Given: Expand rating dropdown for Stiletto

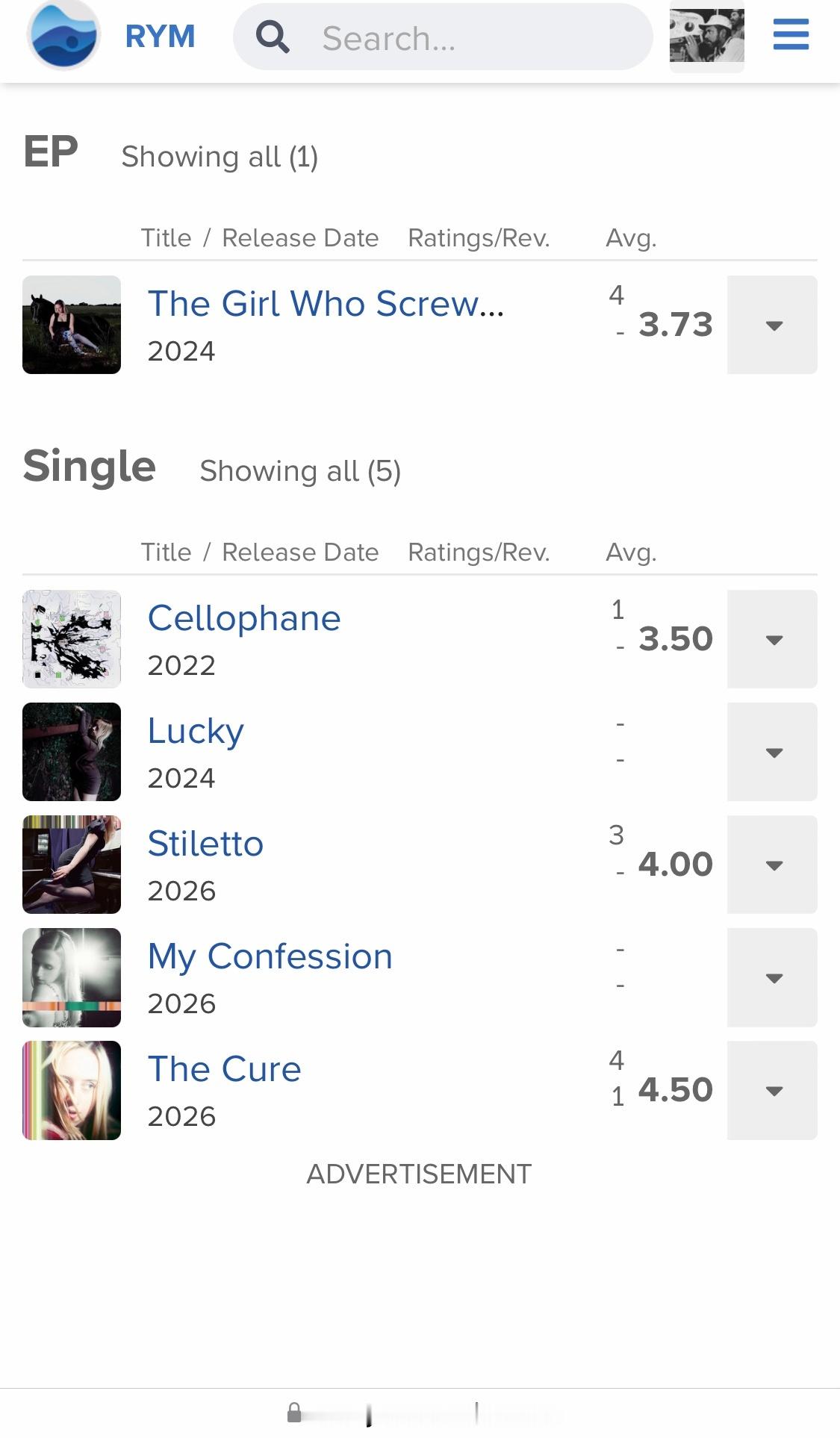Looking at the screenshot, I should [772, 865].
